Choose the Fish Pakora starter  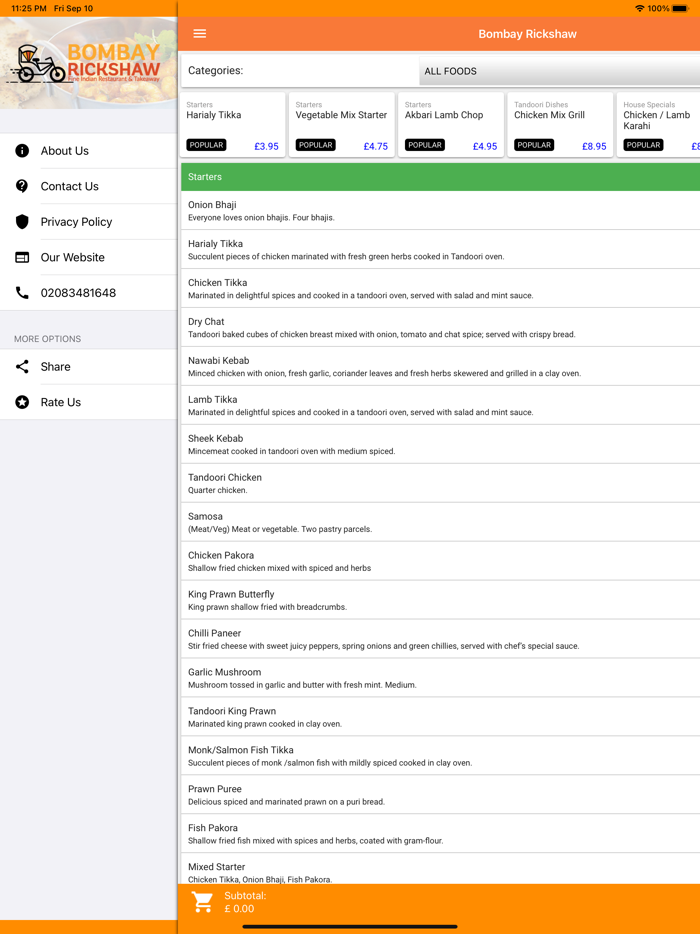point(440,833)
